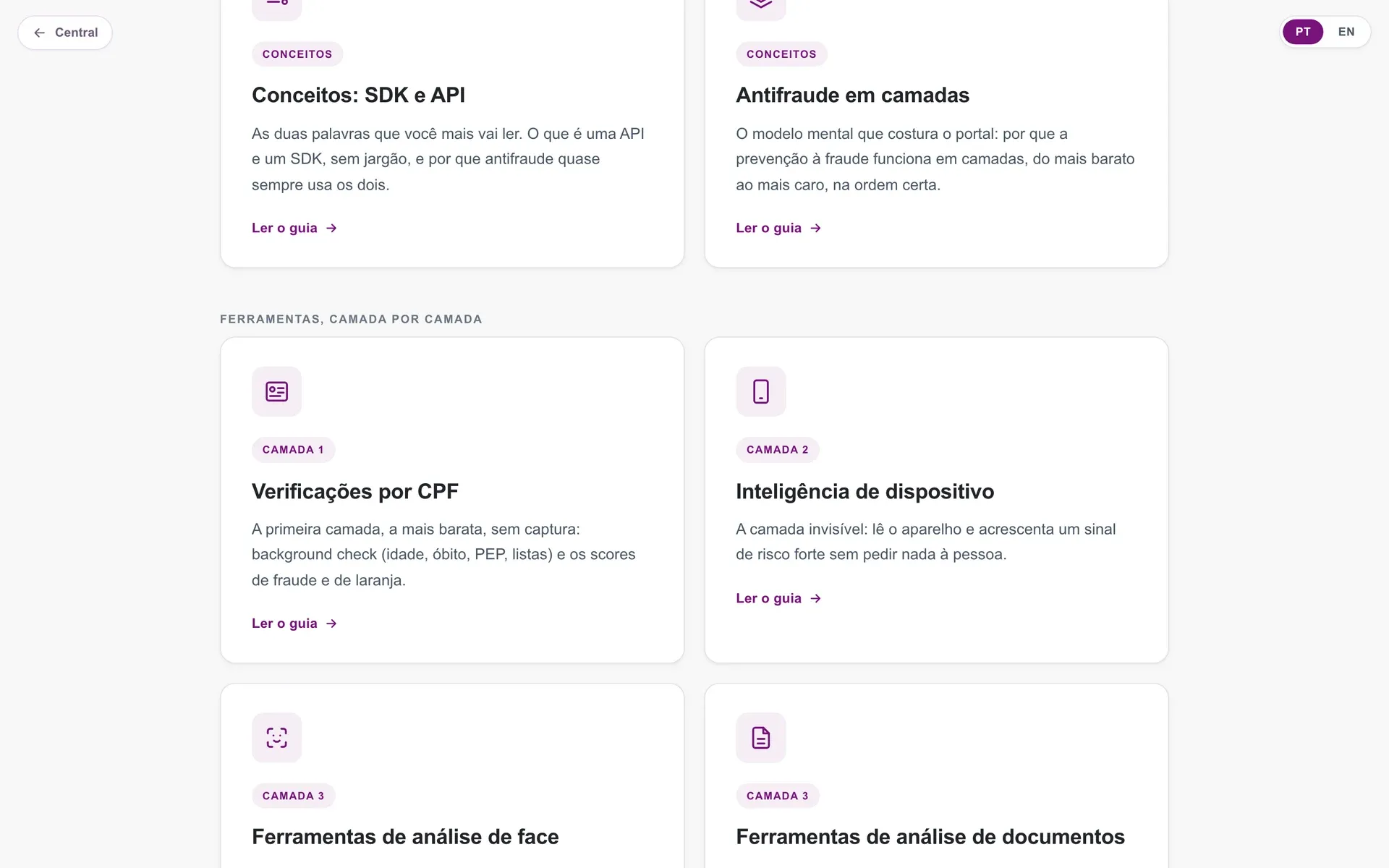The image size is (1389, 868).
Task: Click the heading Inteligência de dispositivo
Action: [x=865, y=491]
